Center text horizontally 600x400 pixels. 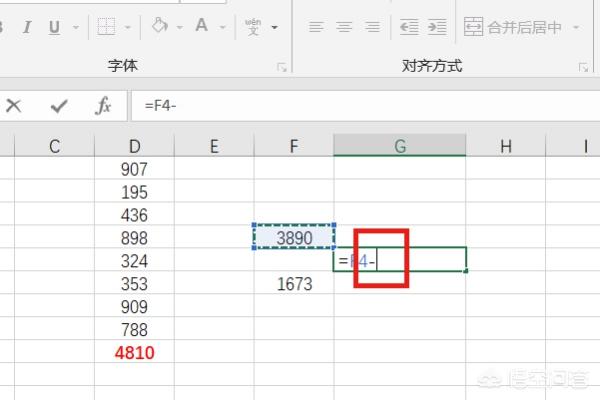point(344,27)
